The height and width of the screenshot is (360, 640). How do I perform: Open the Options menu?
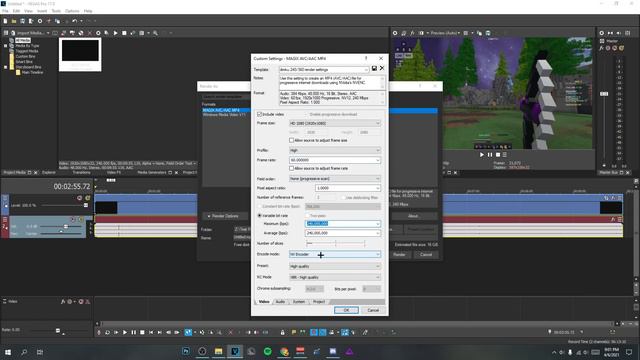72,11
